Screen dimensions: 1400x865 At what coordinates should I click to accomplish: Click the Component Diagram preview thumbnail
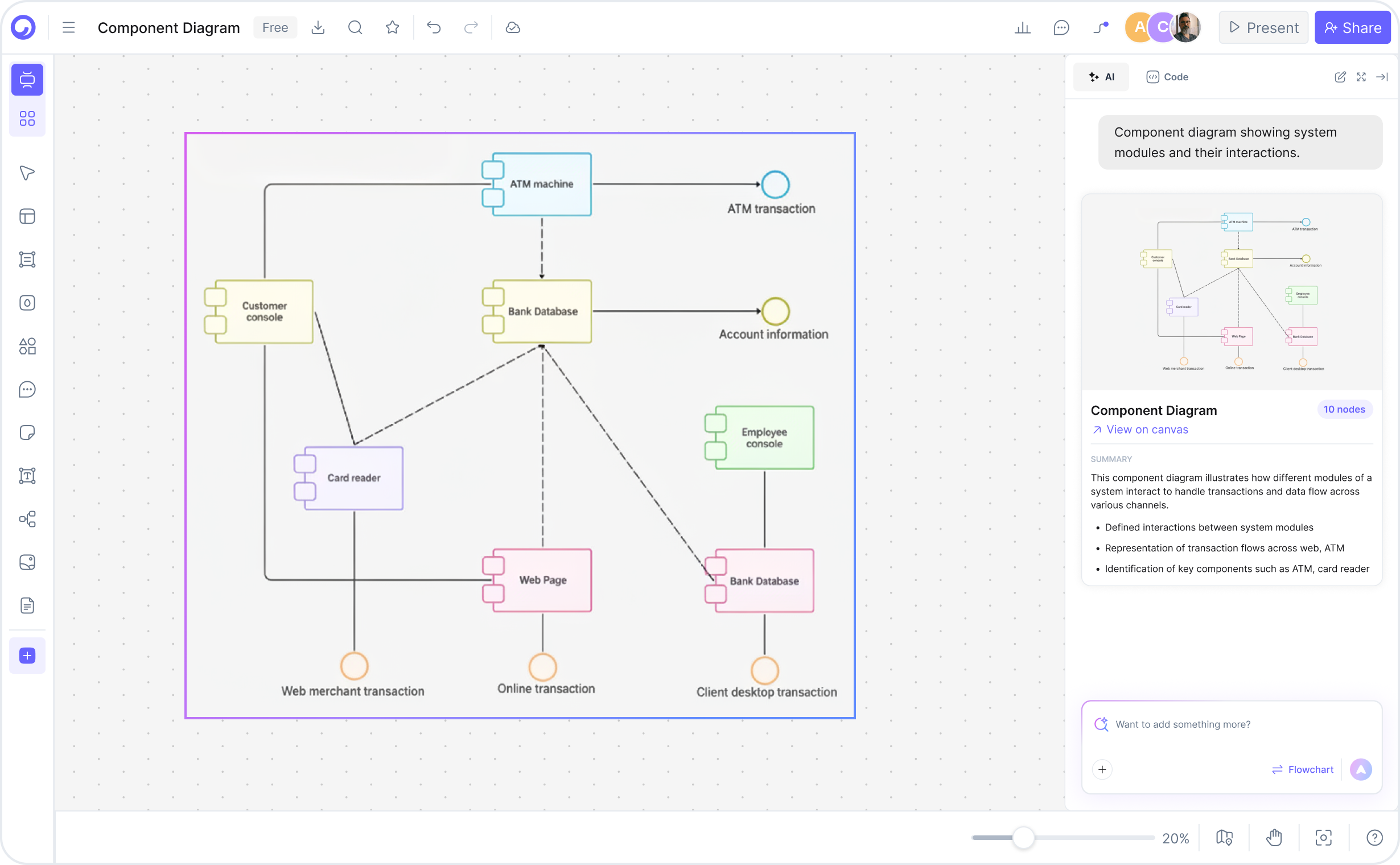[x=1232, y=293]
